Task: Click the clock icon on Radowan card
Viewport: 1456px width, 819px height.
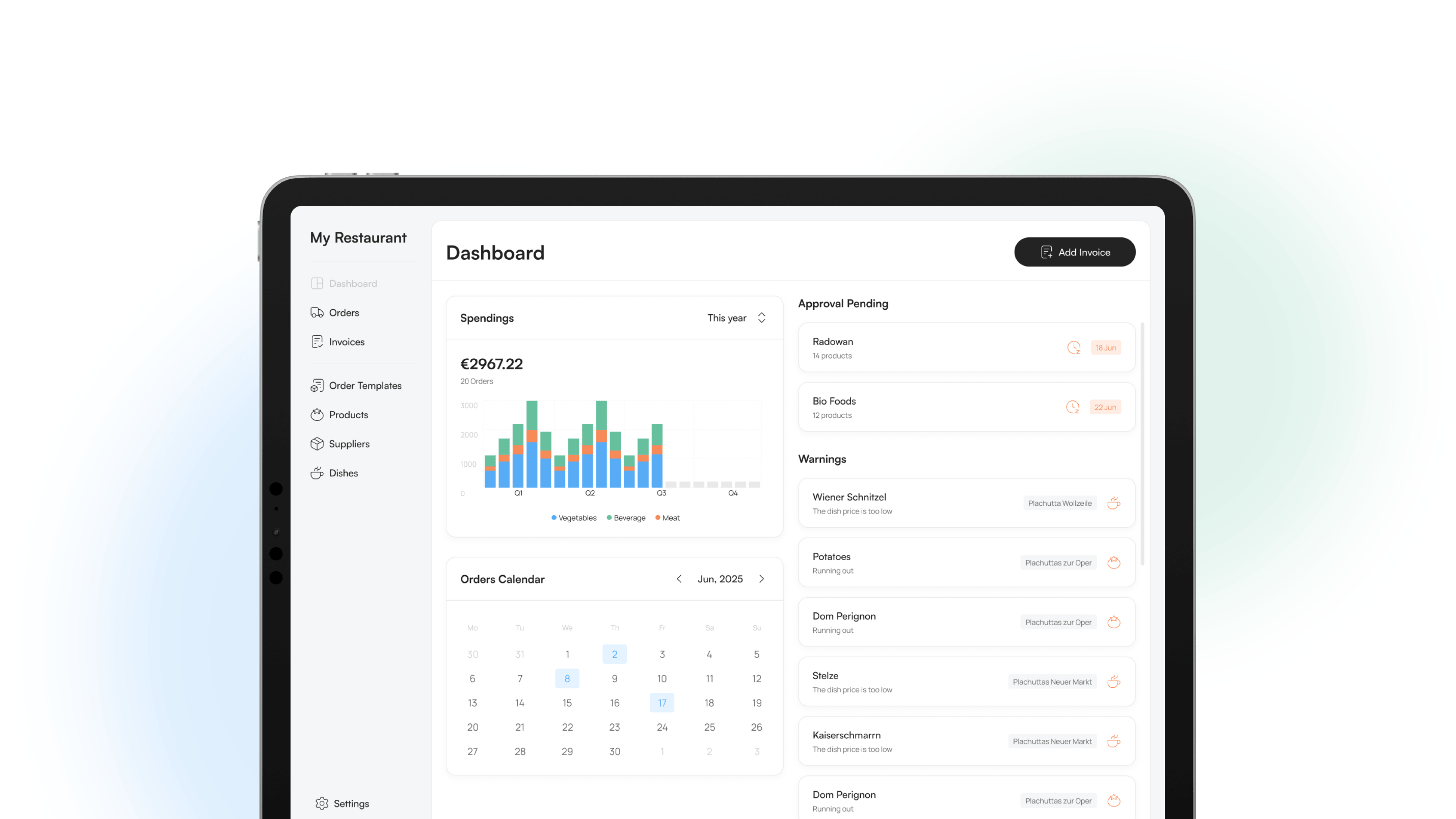Action: point(1073,348)
